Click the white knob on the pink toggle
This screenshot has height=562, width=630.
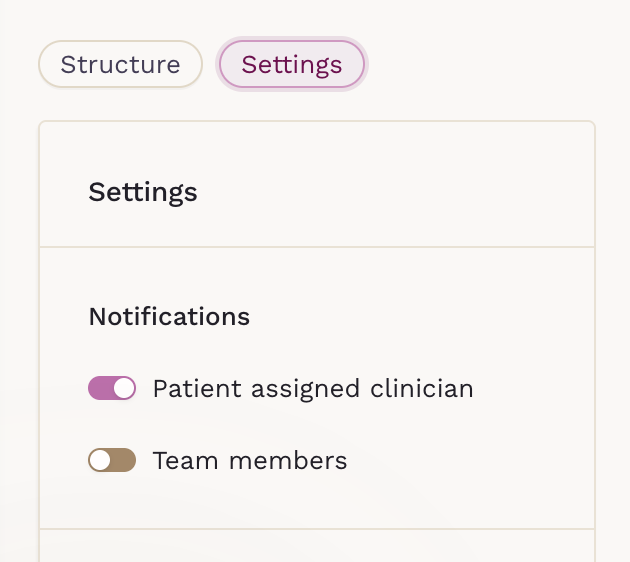pyautogui.click(x=124, y=388)
